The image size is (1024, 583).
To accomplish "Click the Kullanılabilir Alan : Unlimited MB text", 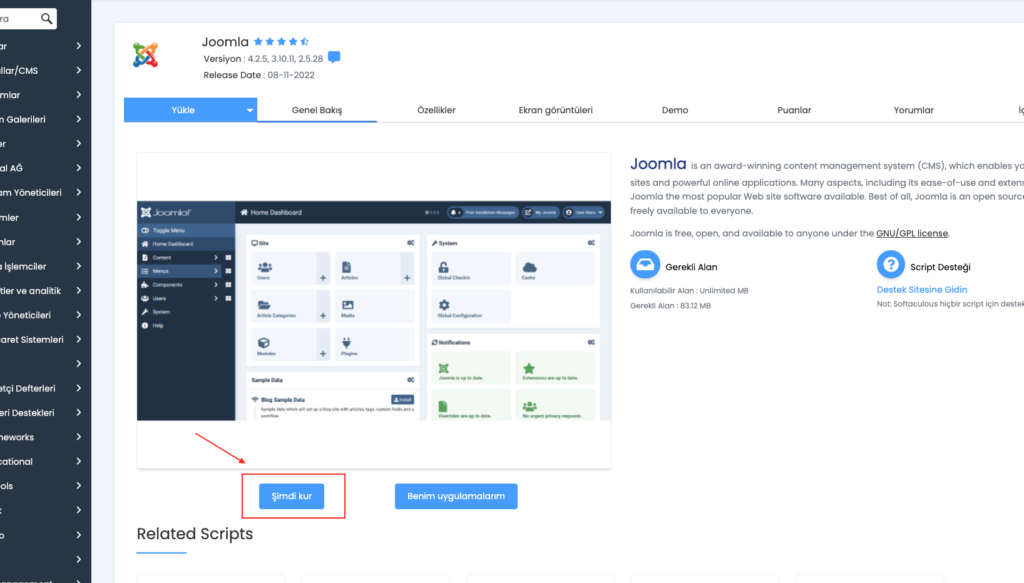I will [689, 291].
